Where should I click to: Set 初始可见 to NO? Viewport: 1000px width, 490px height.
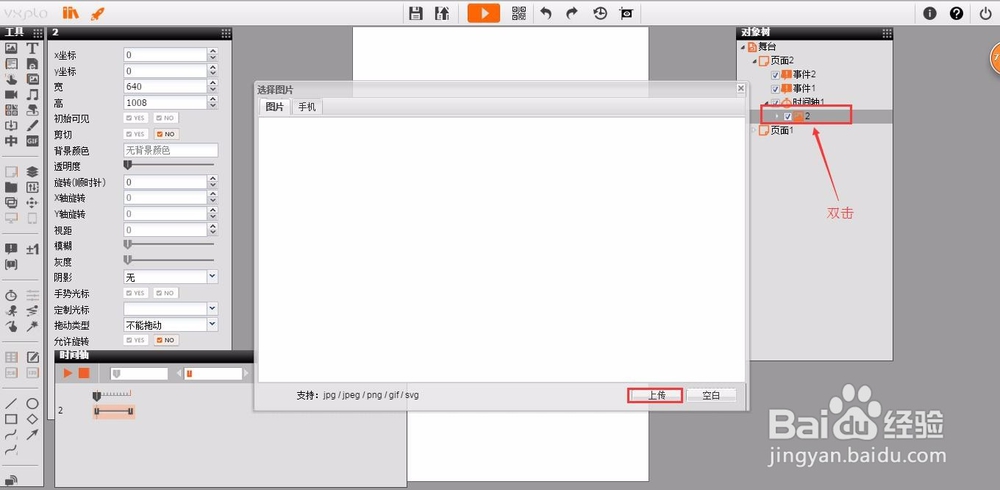(166, 119)
